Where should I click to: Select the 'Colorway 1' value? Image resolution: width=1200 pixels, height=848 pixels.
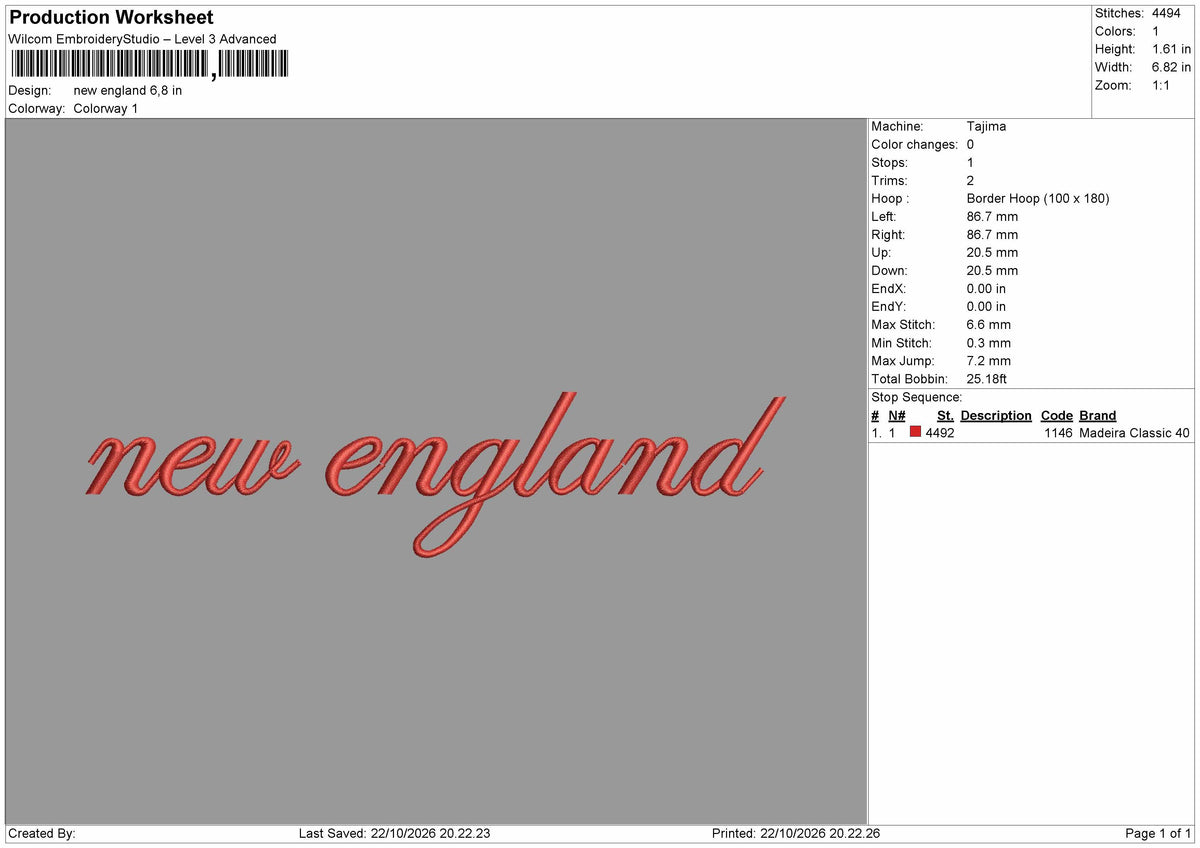[106, 108]
